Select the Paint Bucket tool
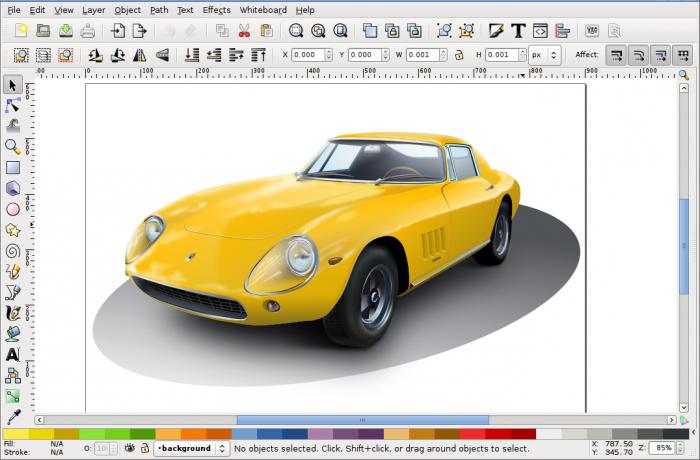700x460 pixels. (12, 334)
